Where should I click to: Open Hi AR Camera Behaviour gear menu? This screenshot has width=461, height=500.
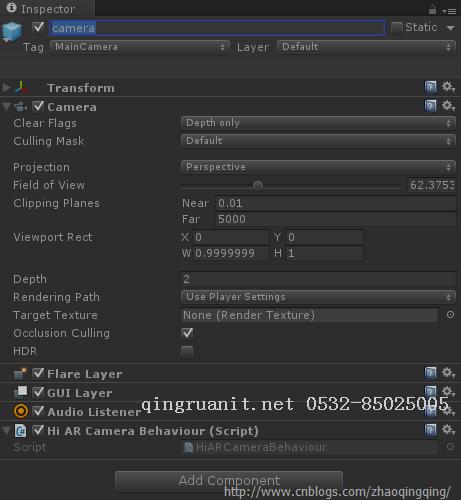[x=448, y=430]
